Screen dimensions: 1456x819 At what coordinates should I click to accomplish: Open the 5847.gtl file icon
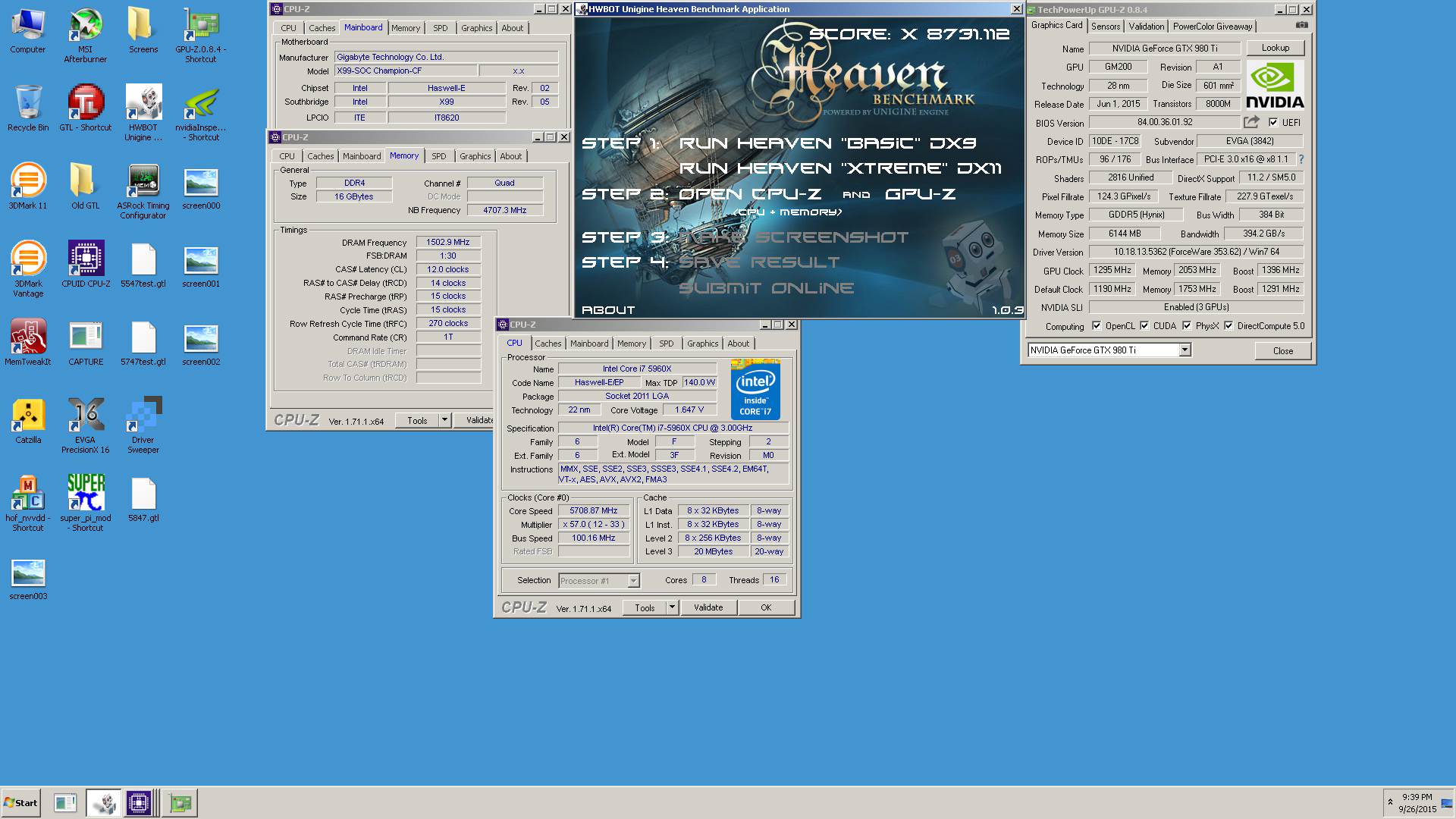143,499
